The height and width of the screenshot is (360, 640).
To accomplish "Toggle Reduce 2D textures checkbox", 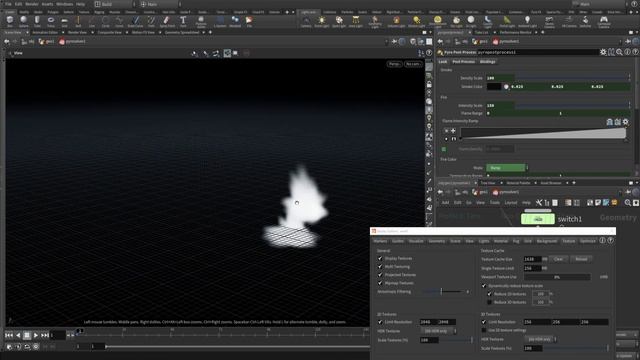I will coord(489,294).
